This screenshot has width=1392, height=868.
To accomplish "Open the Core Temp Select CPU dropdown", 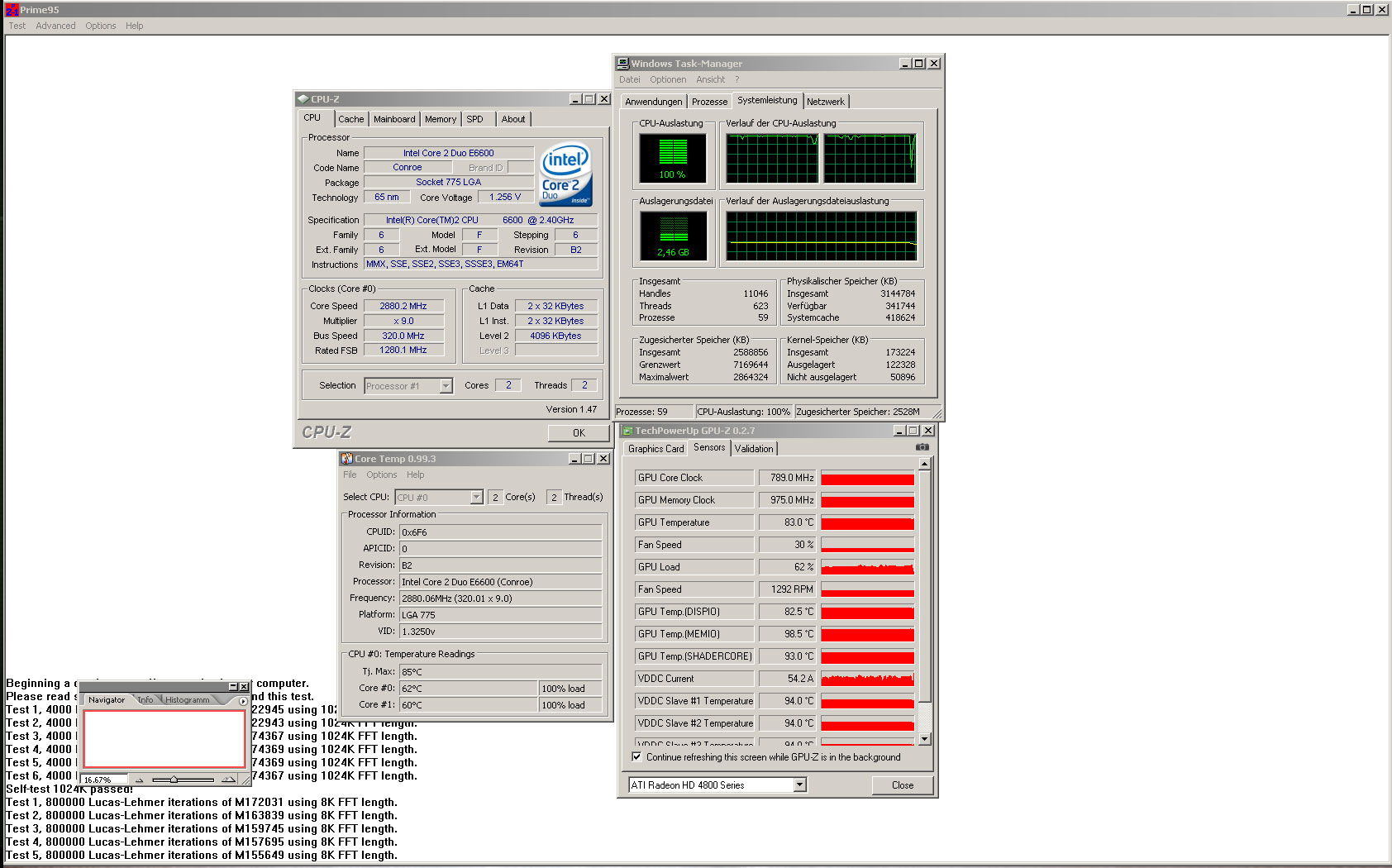I will click(x=476, y=498).
